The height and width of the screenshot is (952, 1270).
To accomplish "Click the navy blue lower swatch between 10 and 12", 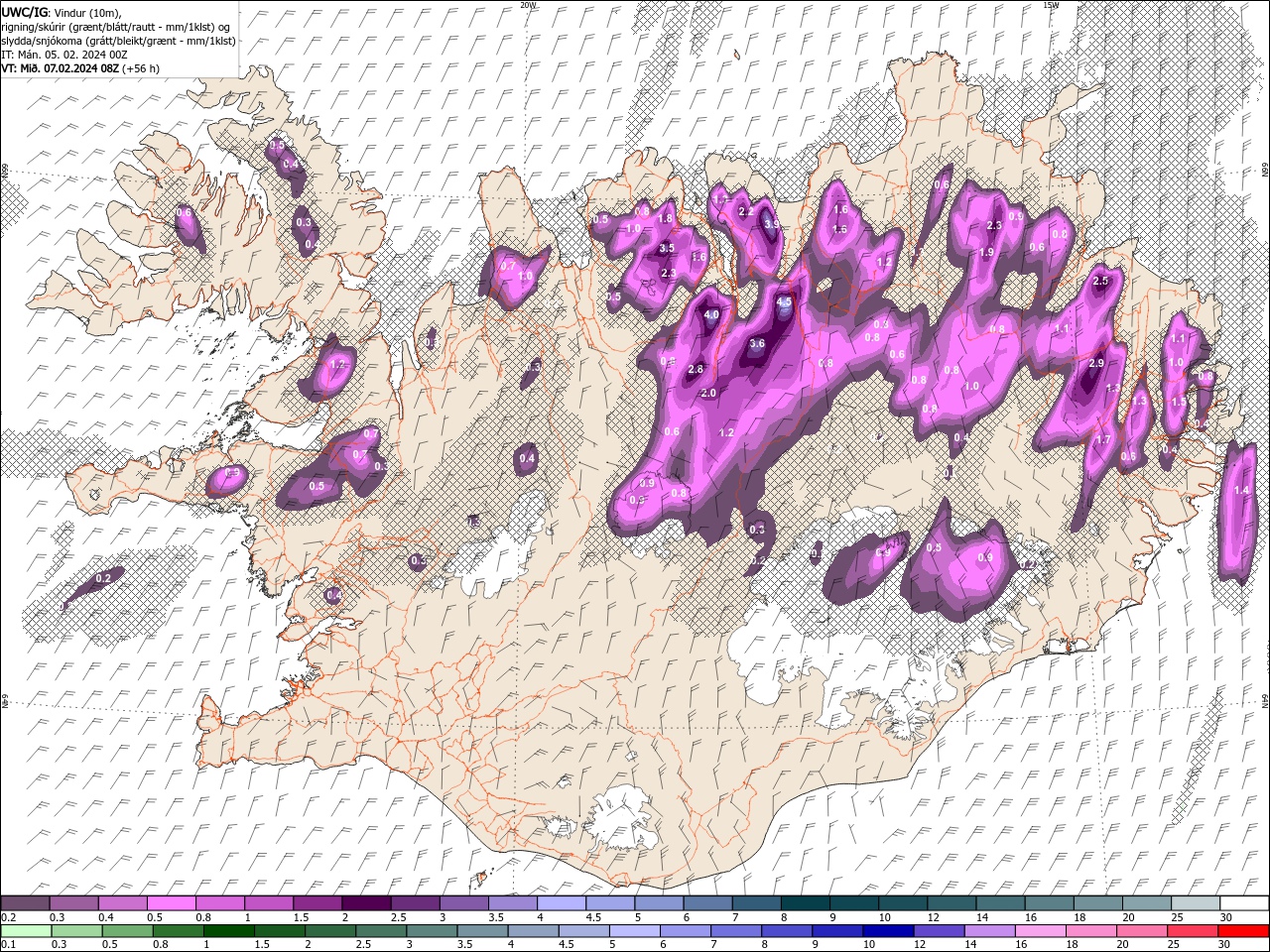I will [888, 931].
